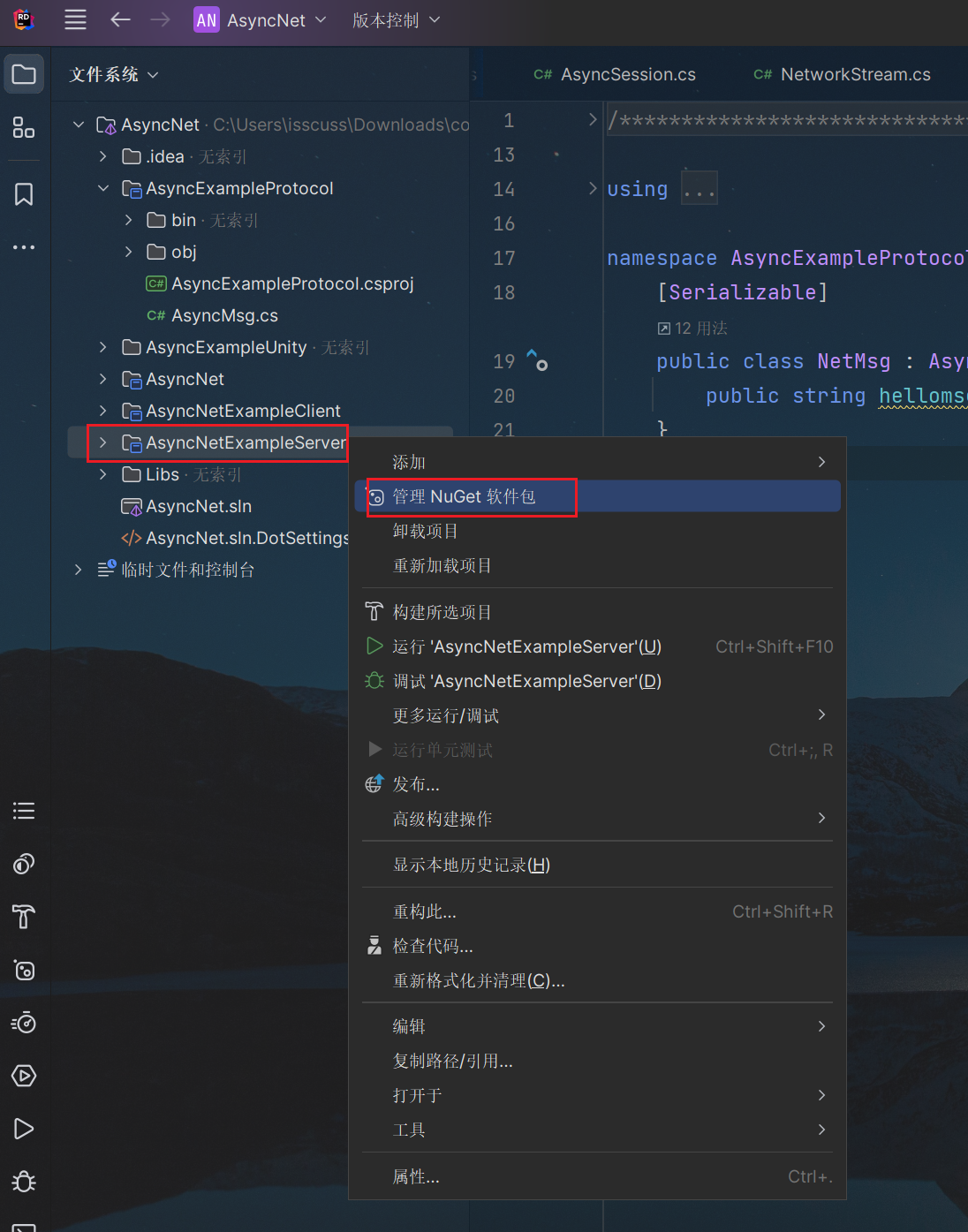The image size is (968, 1232).
Task: Click the NetMsg class name in editor
Action: (854, 361)
